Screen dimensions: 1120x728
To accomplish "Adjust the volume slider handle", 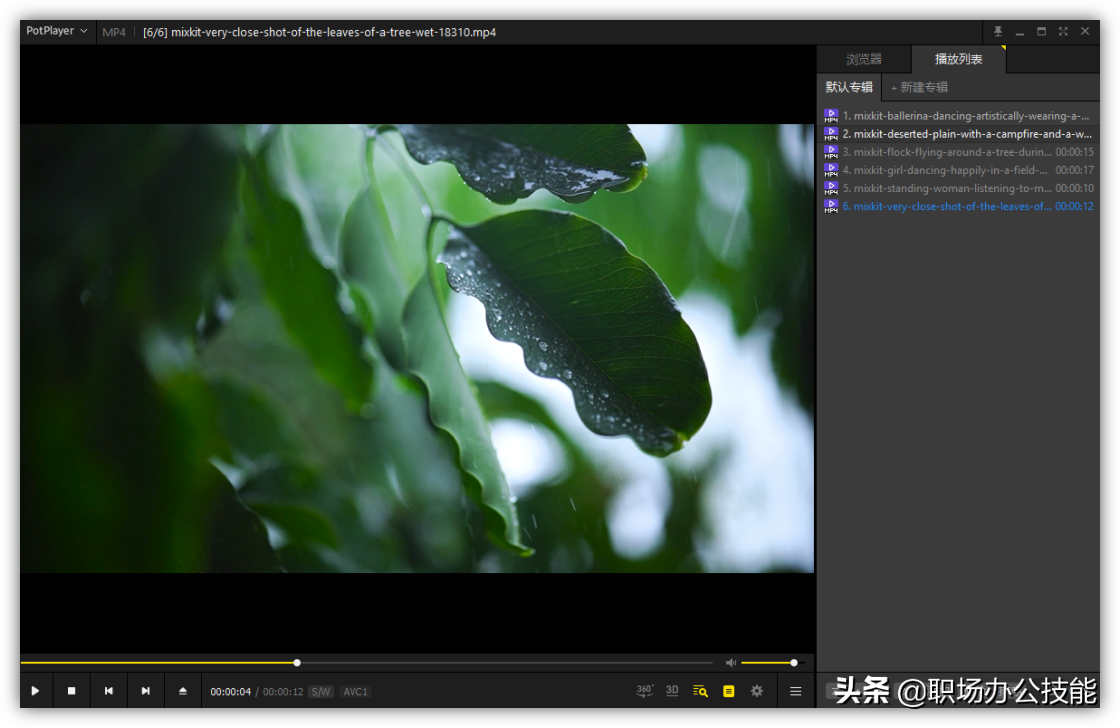I will point(794,662).
